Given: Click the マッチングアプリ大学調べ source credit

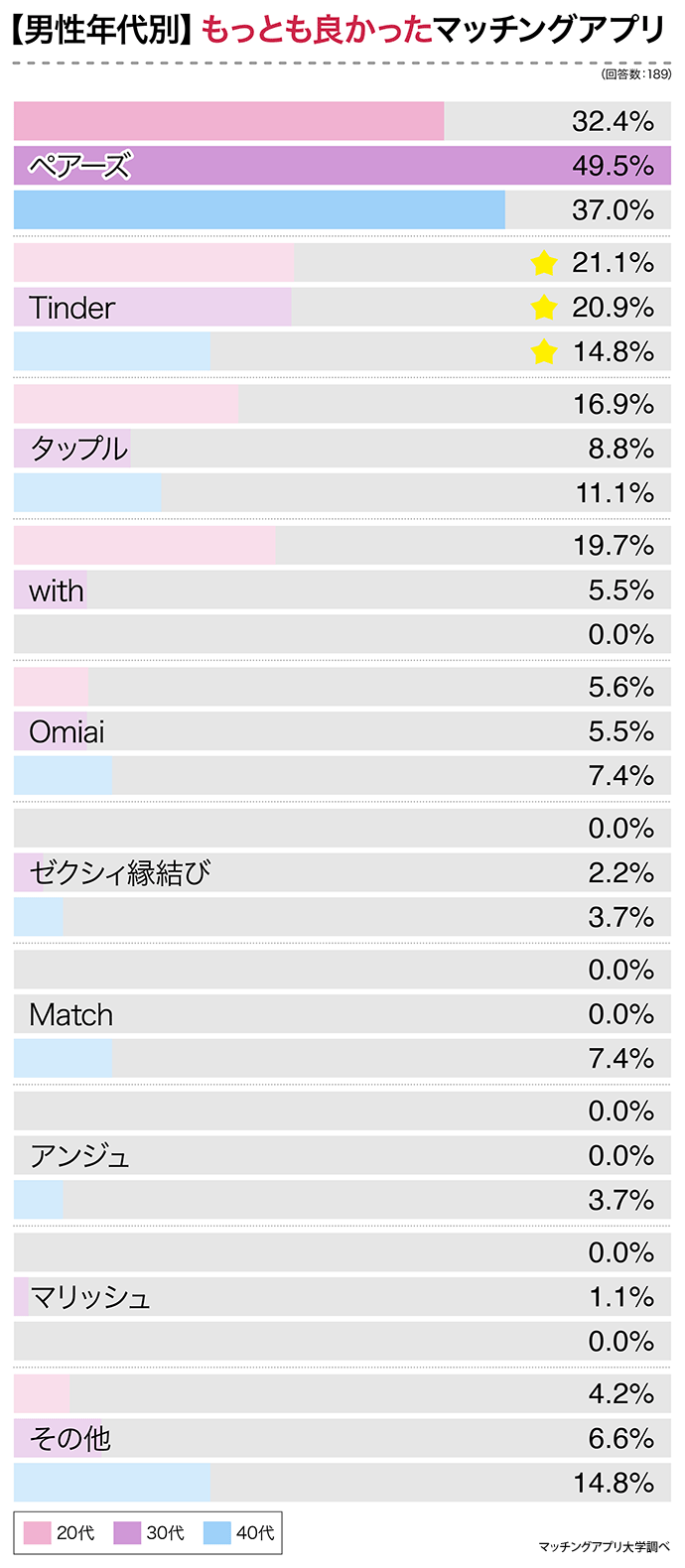Looking at the screenshot, I should [x=604, y=1546].
